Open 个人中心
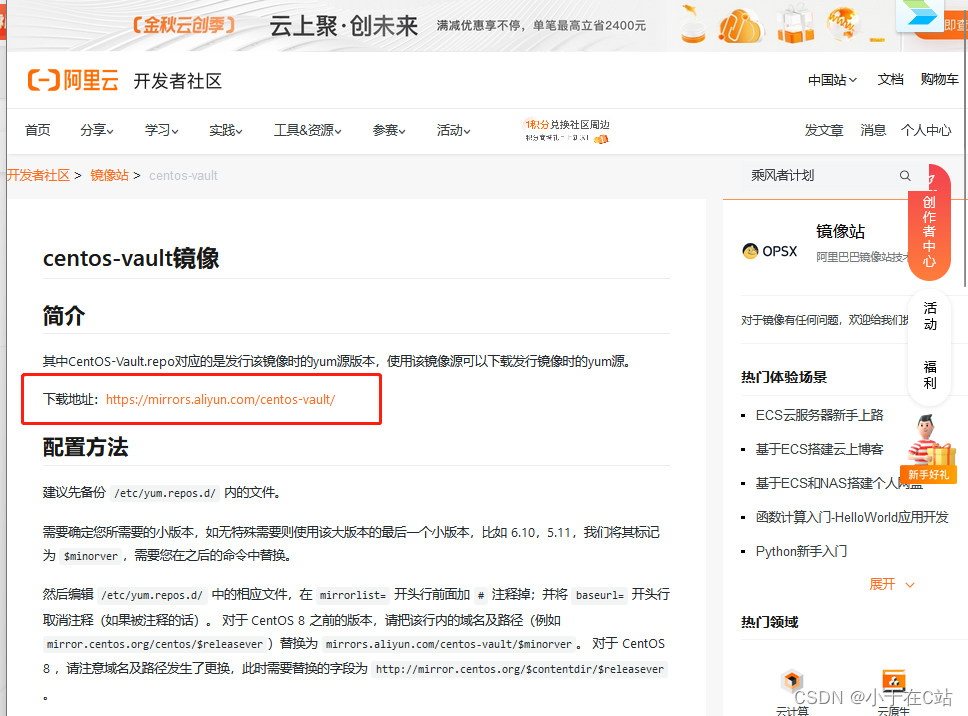The image size is (968, 716). 926,130
